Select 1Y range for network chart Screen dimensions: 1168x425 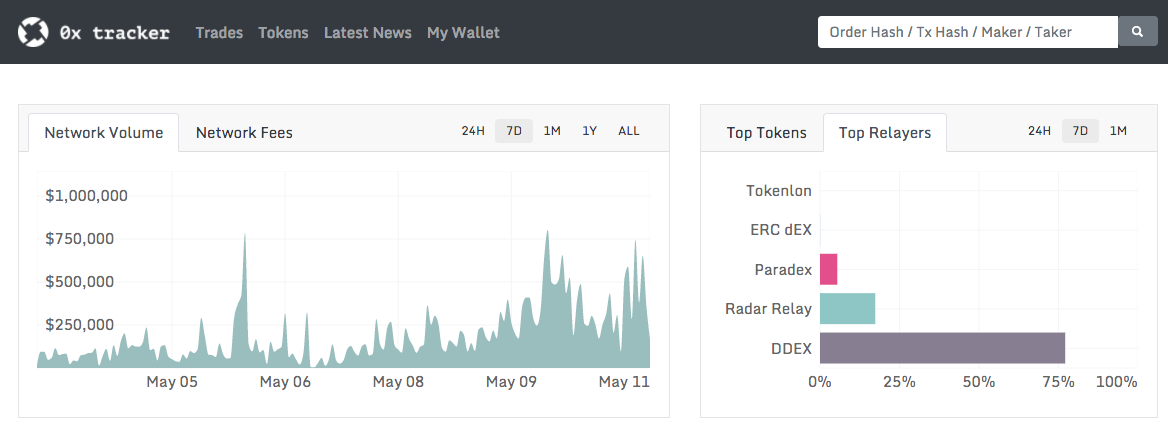[589, 131]
